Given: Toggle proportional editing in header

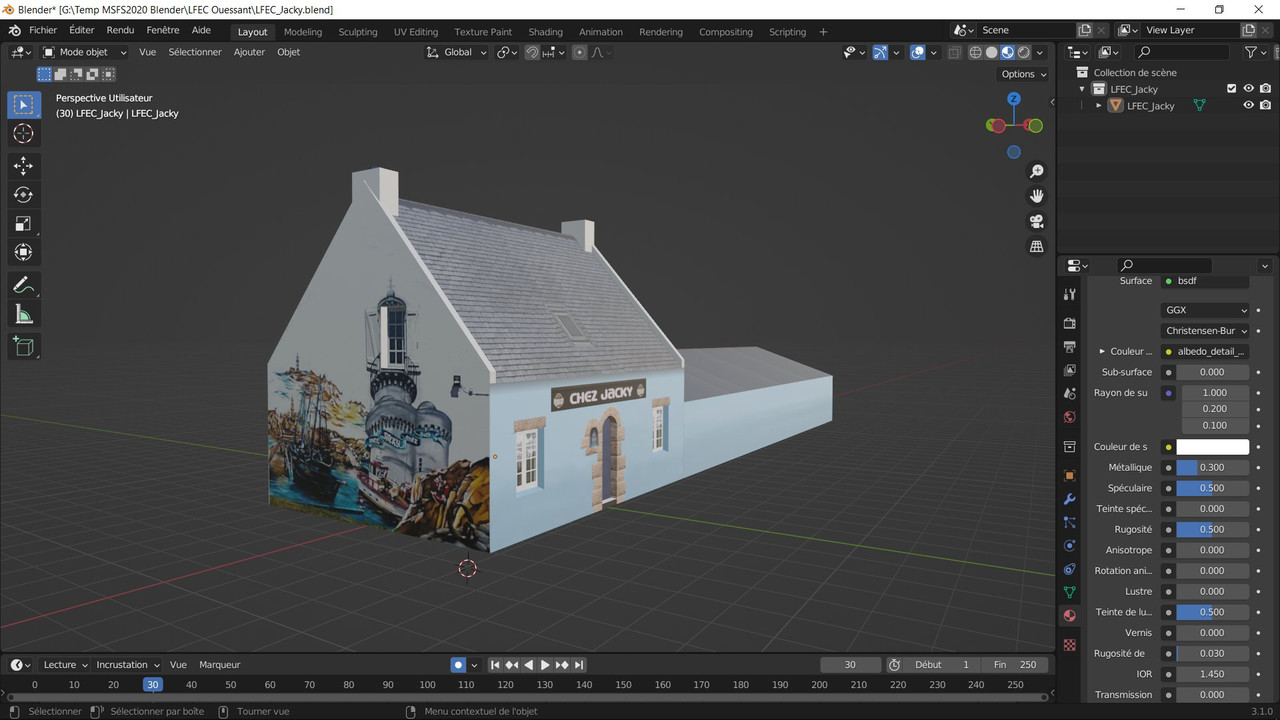Looking at the screenshot, I should (580, 52).
